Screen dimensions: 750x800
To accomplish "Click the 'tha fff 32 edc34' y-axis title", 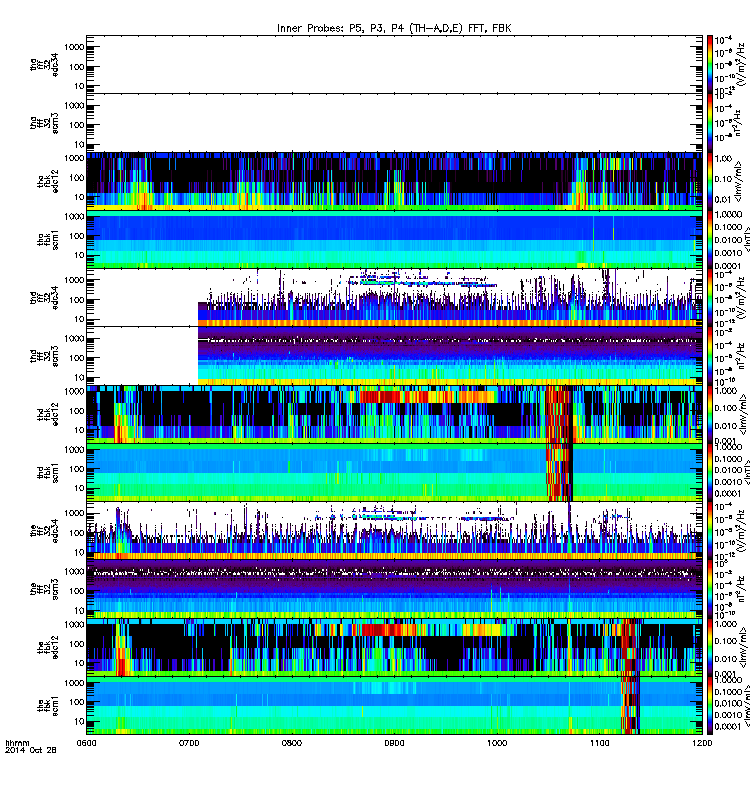I will pos(44,64).
